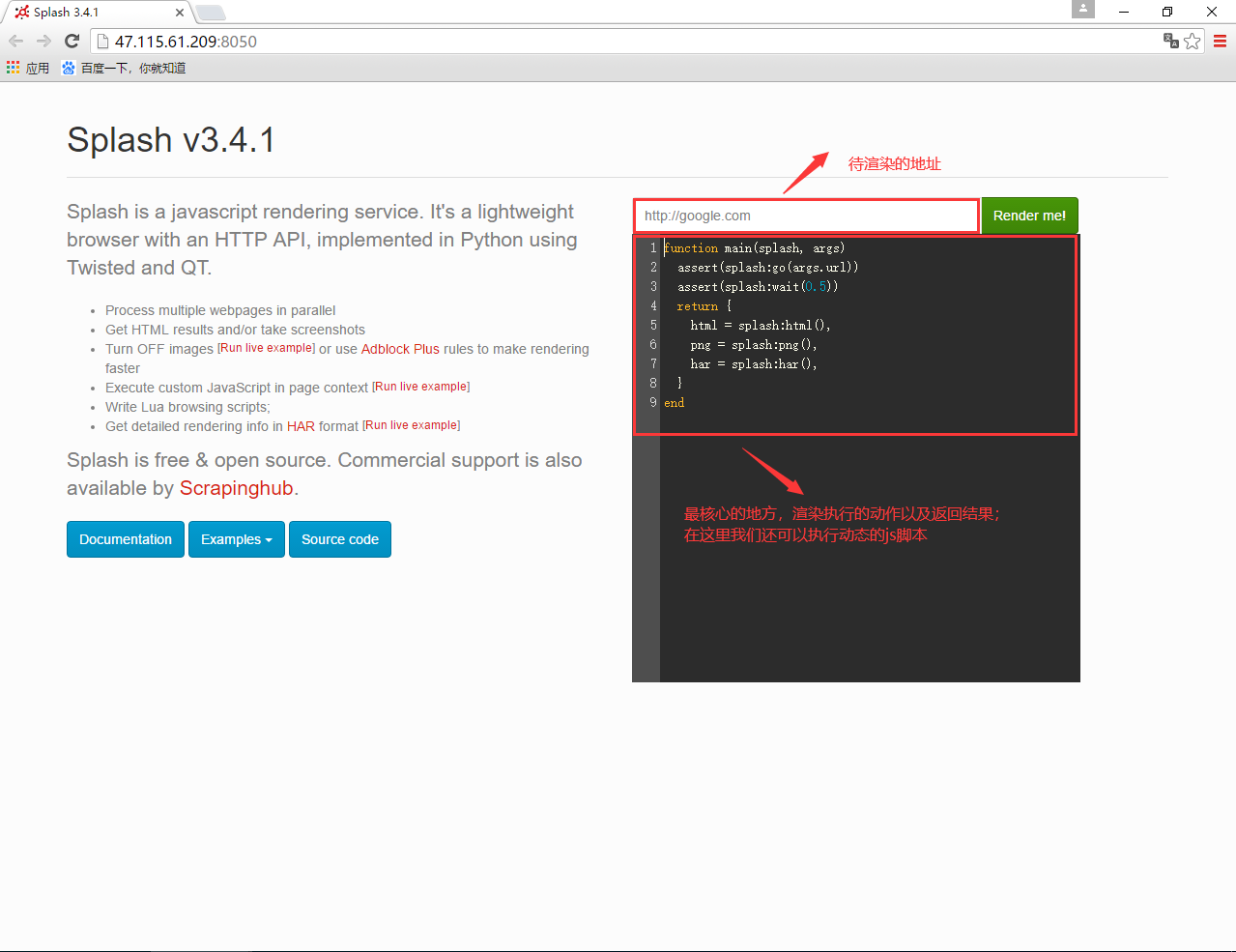
Task: Click 'Write Lua browsing scripts;' text
Action: click(x=187, y=407)
